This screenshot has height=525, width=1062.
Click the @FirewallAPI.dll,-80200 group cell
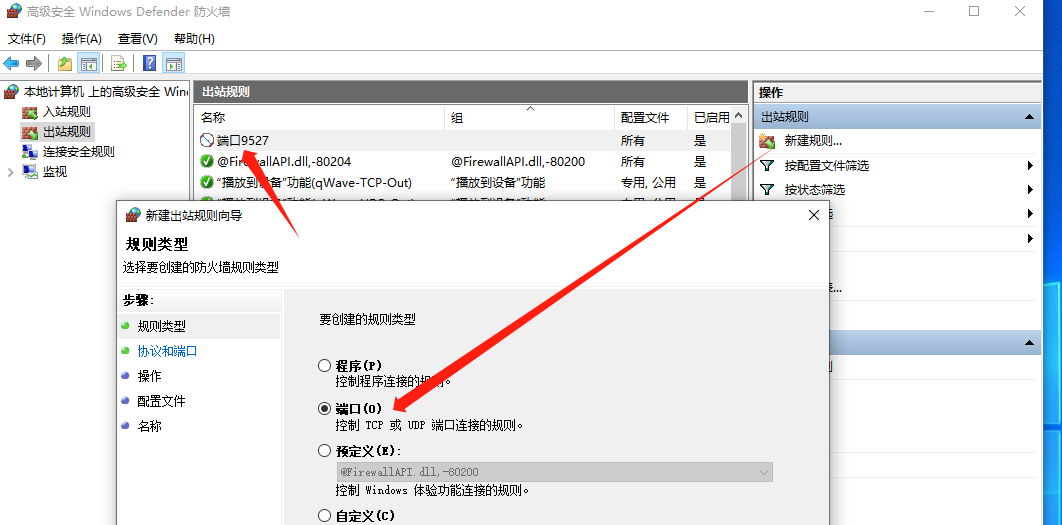pos(518,161)
